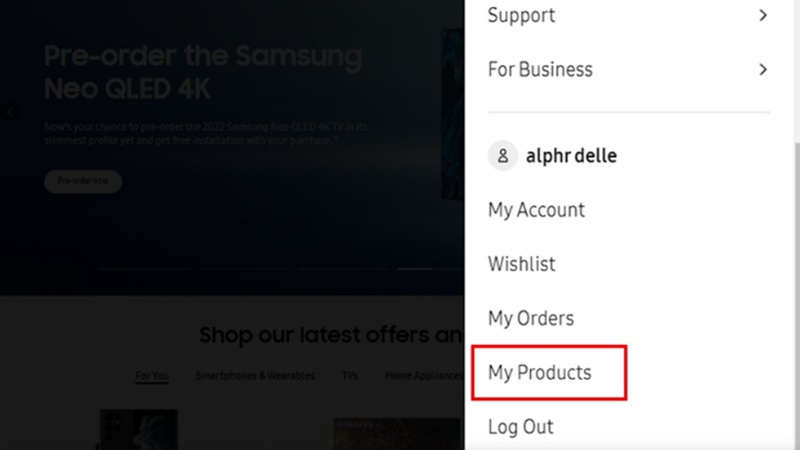Click the previous slide arrow on the banner
Viewport: 800px width, 450px height.
click(10, 113)
